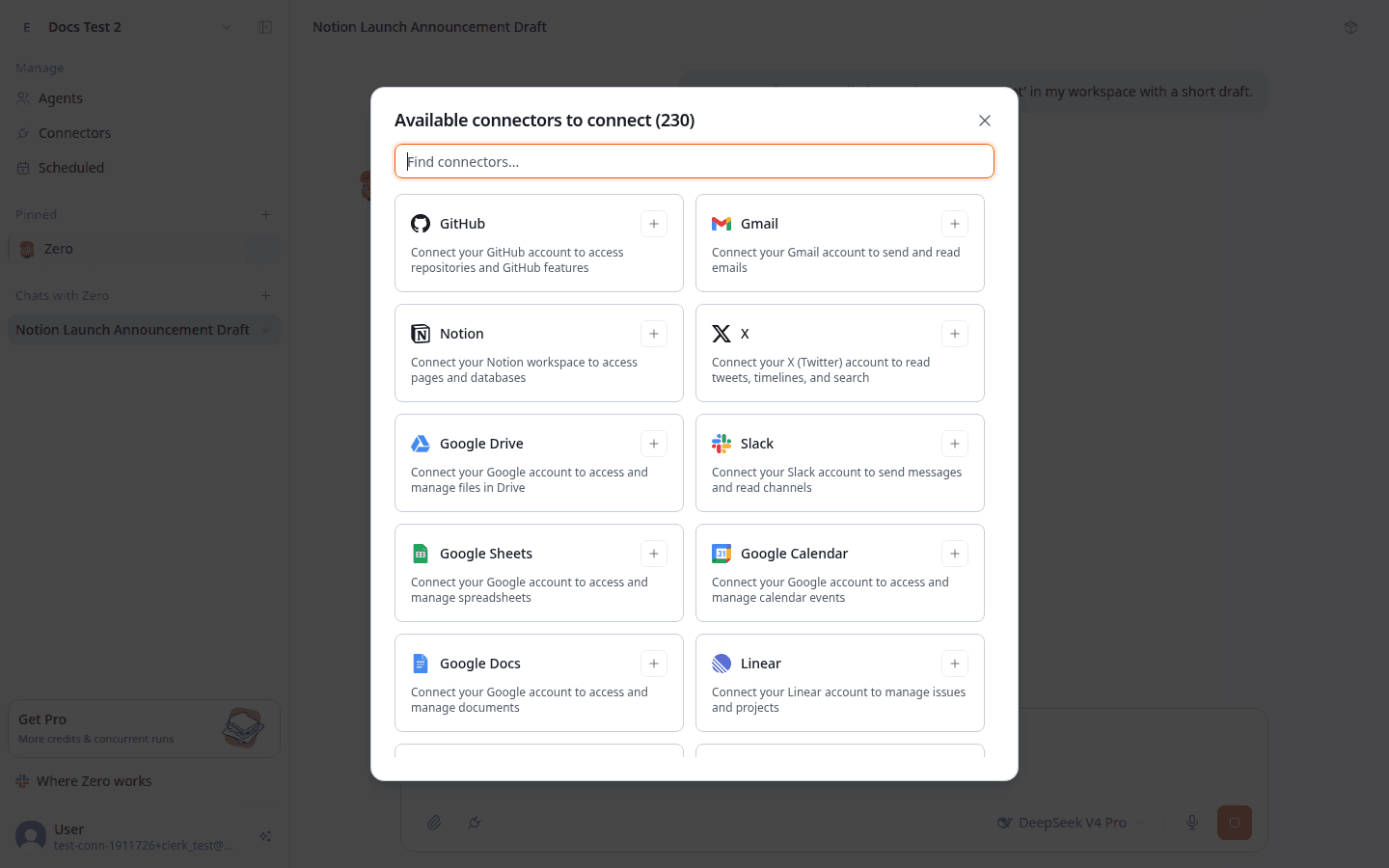
Task: Click the Slack logo icon
Action: [722, 444]
